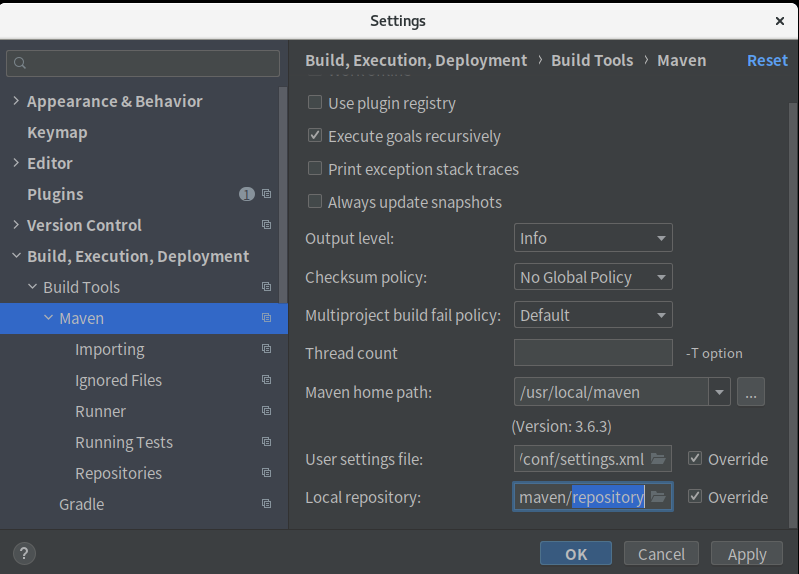Click the Gradle row project-level icon
The image size is (799, 574).
(x=267, y=504)
